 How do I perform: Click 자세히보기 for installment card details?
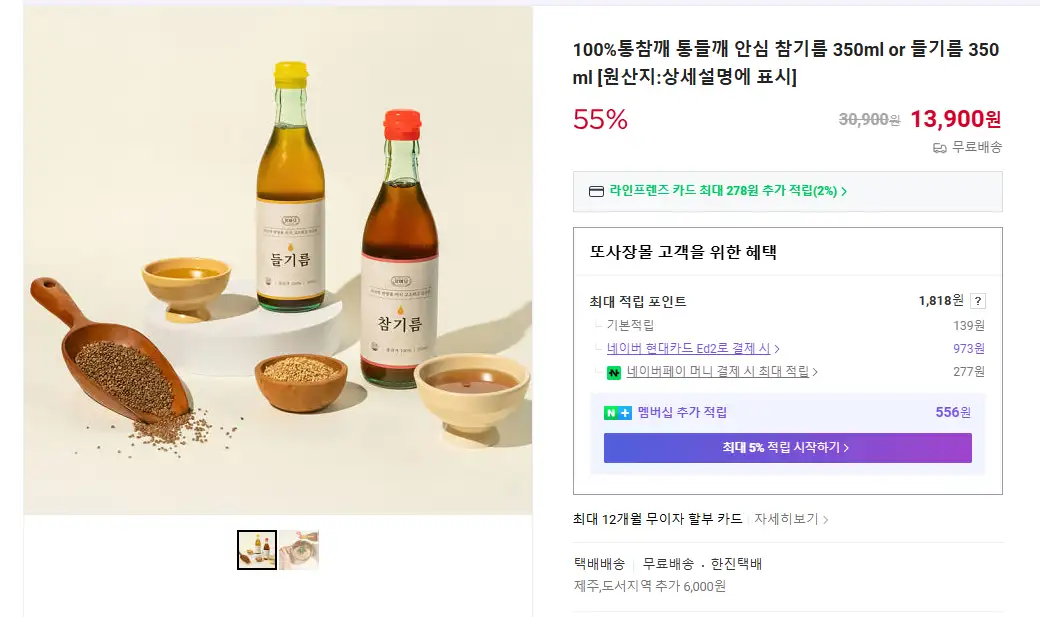click(x=786, y=520)
